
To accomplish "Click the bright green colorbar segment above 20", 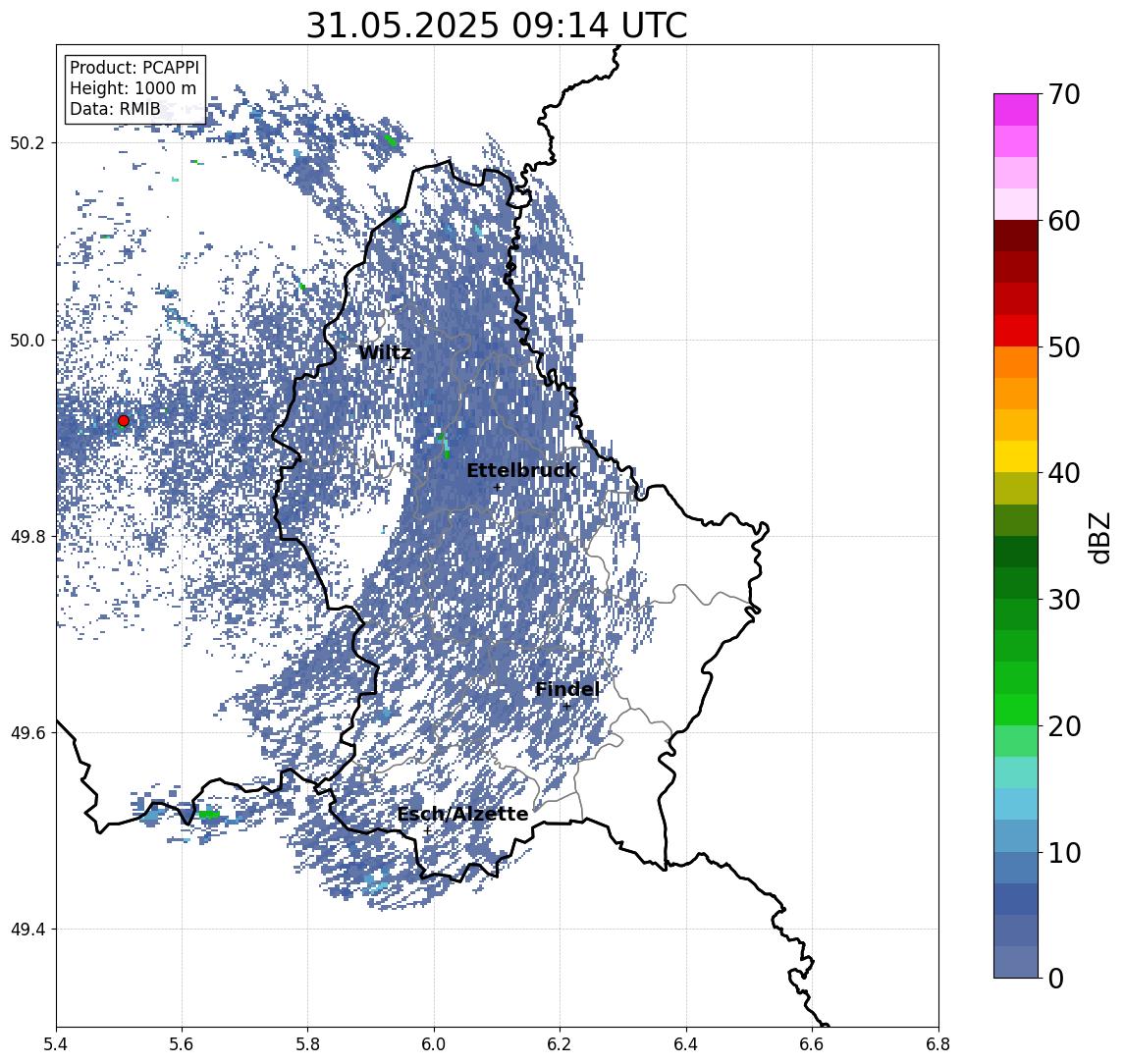I will [1016, 709].
